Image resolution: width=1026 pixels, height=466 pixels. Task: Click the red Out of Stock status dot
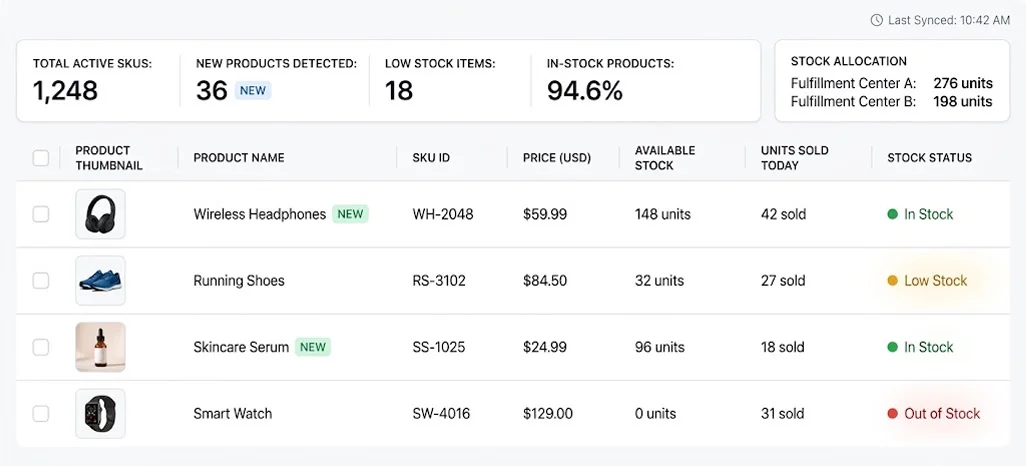pyautogui.click(x=893, y=414)
